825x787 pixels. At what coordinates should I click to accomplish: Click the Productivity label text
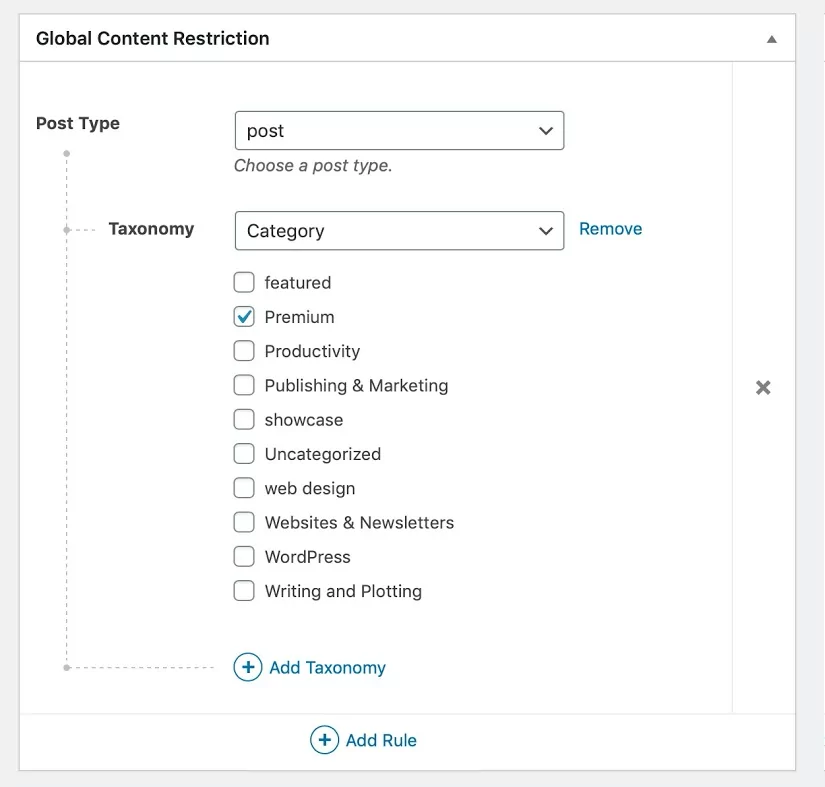pyautogui.click(x=313, y=351)
